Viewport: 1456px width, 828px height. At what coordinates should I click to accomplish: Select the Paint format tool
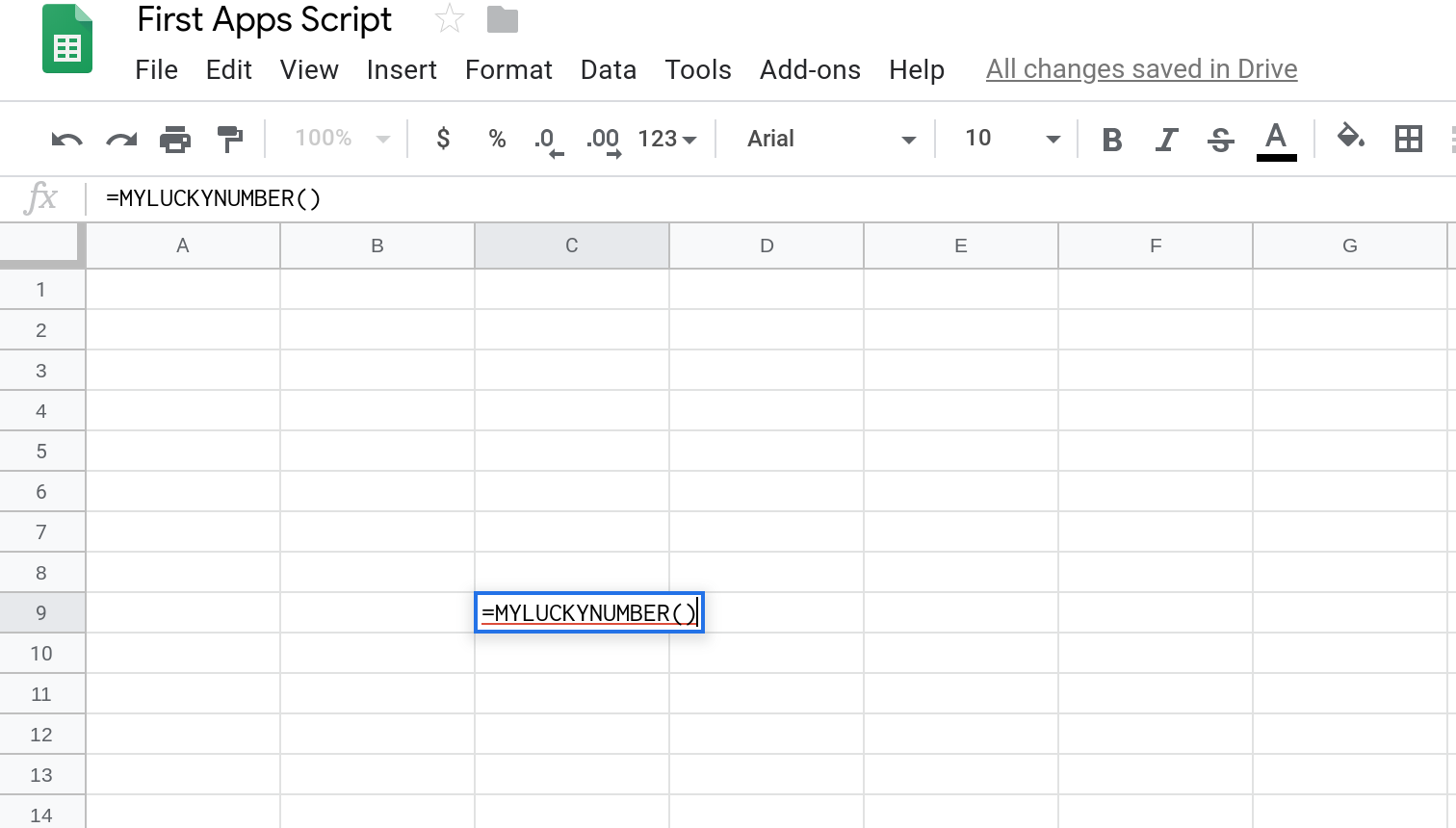click(229, 140)
